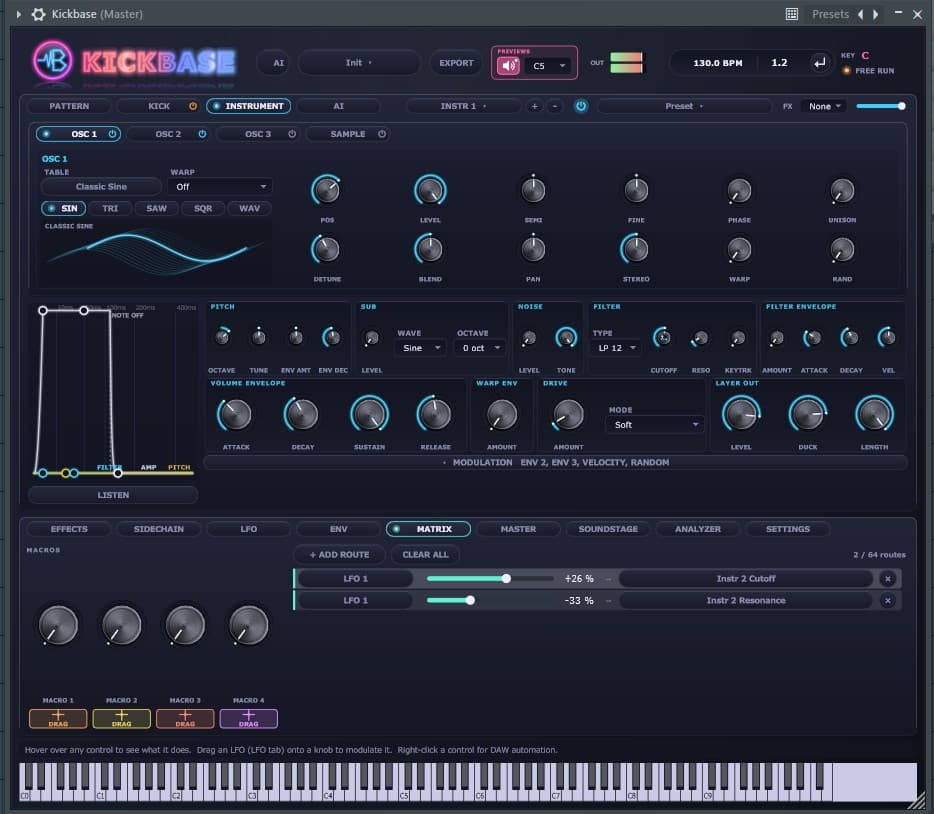Adjust the Instr 2 Resonance amount slider

pos(490,600)
